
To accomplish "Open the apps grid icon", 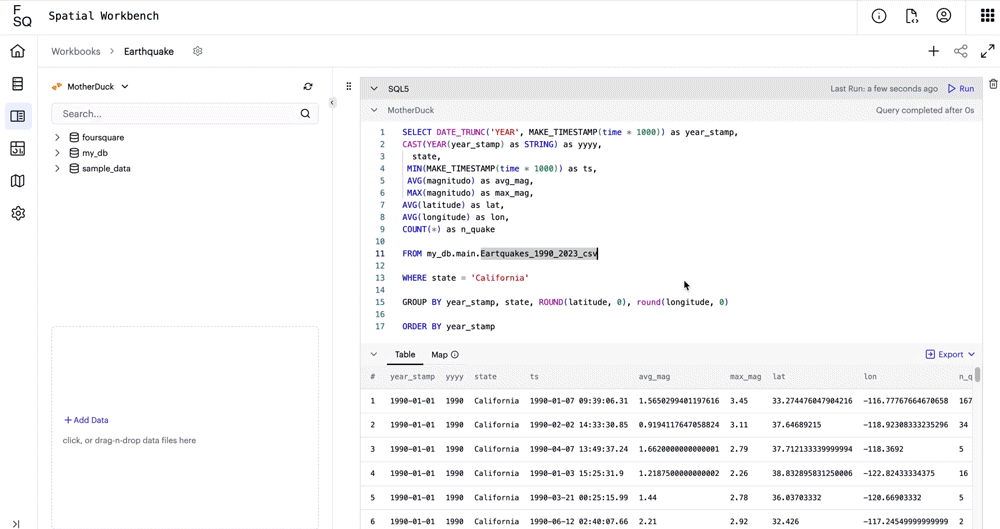I will [x=987, y=16].
